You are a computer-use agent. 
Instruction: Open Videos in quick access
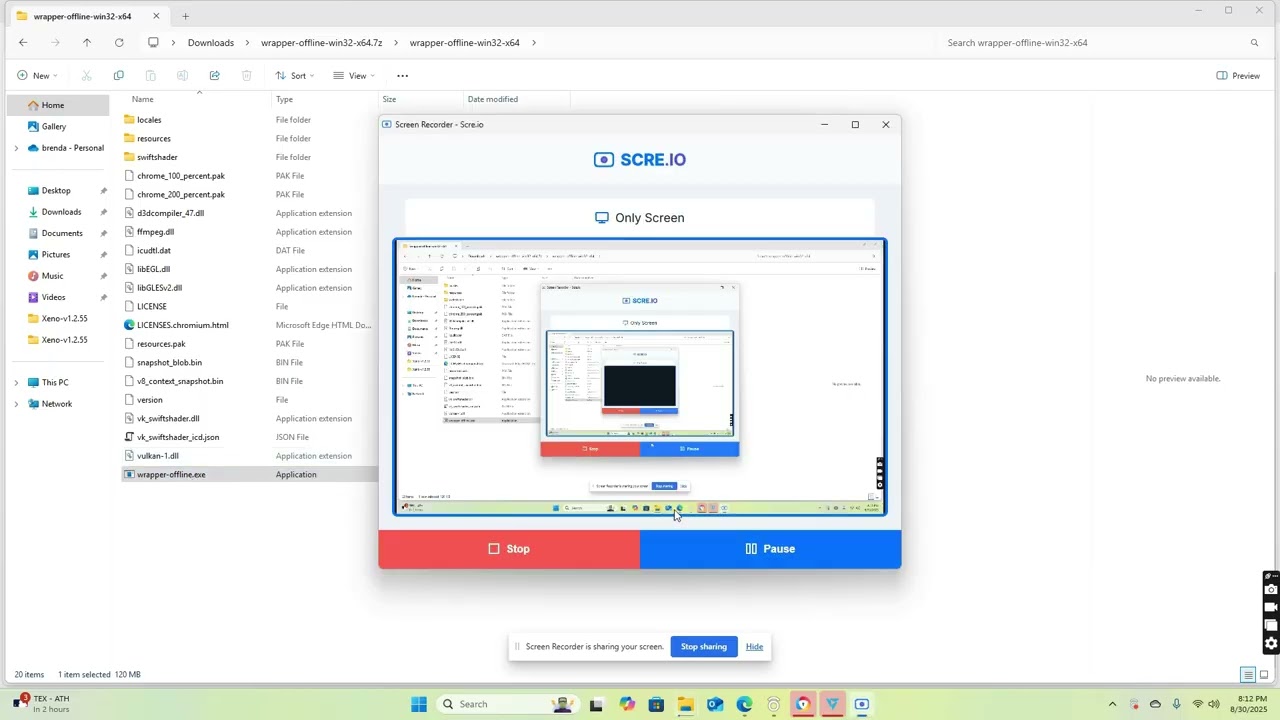click(x=53, y=297)
